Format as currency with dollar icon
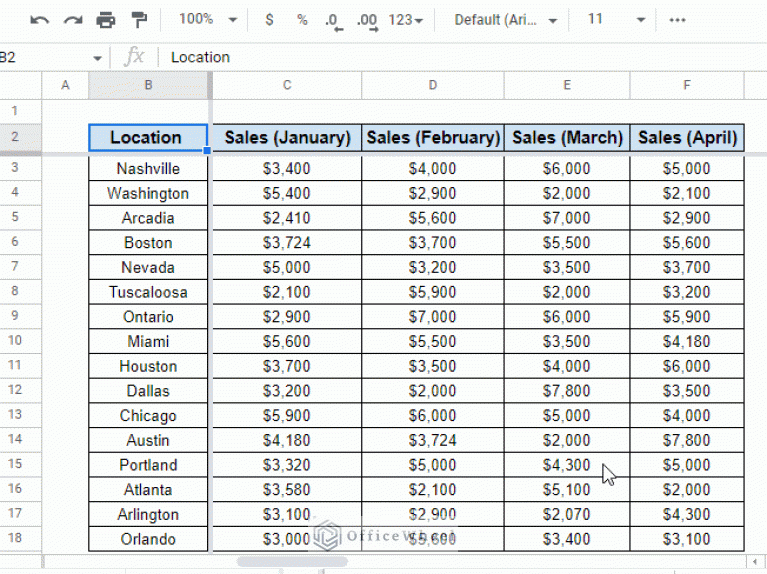The width and height of the screenshot is (767, 574). 269,20
